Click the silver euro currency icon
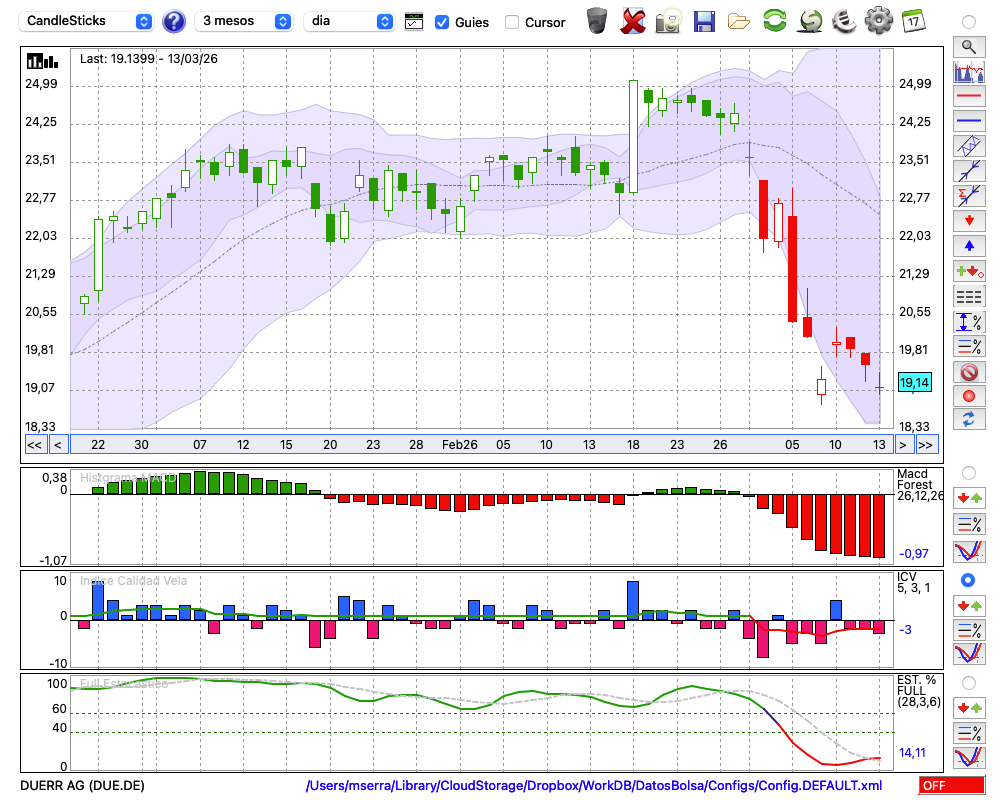The width and height of the screenshot is (1000, 800). click(844, 21)
